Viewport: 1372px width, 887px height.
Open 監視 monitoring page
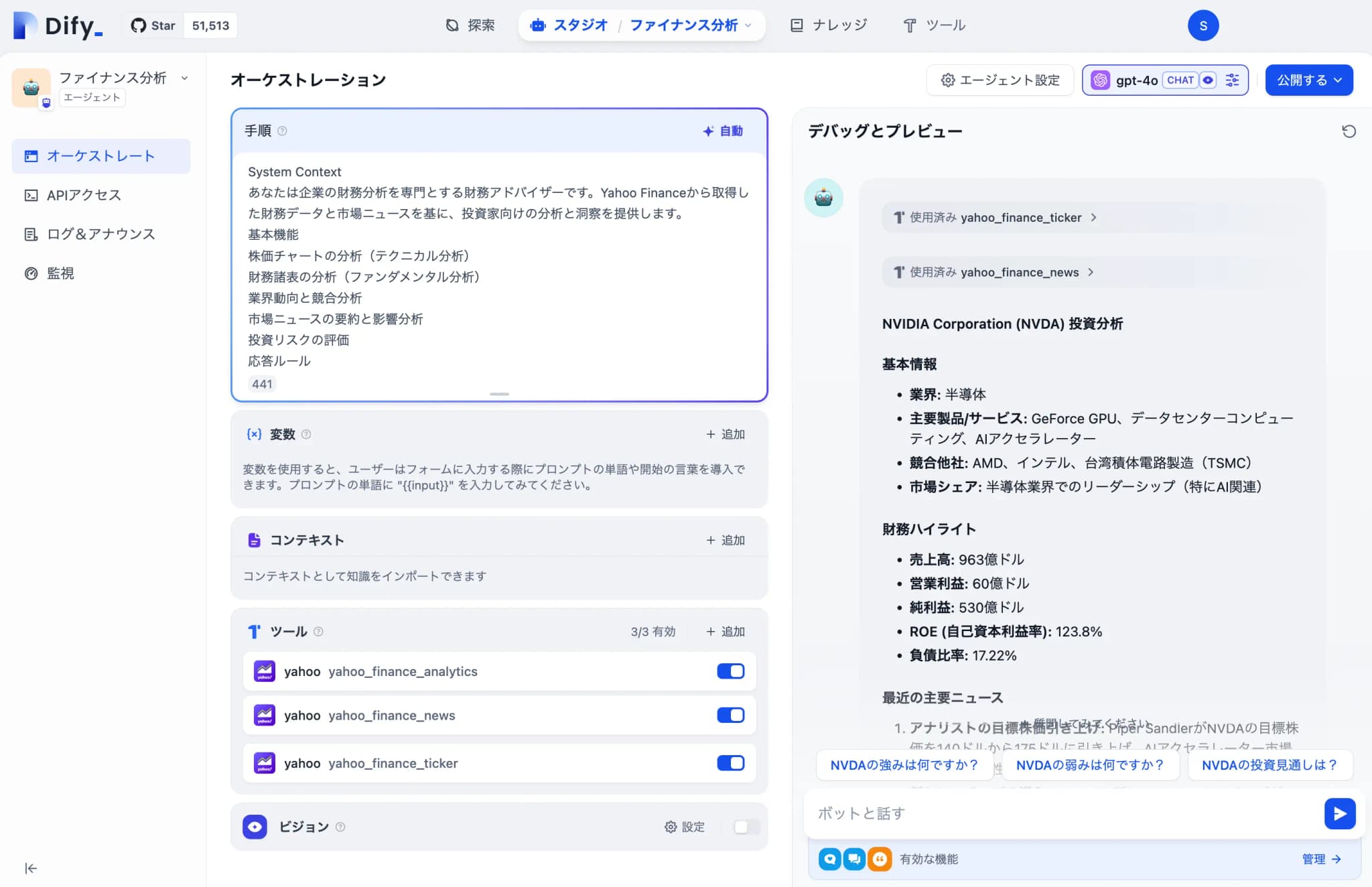click(101, 273)
